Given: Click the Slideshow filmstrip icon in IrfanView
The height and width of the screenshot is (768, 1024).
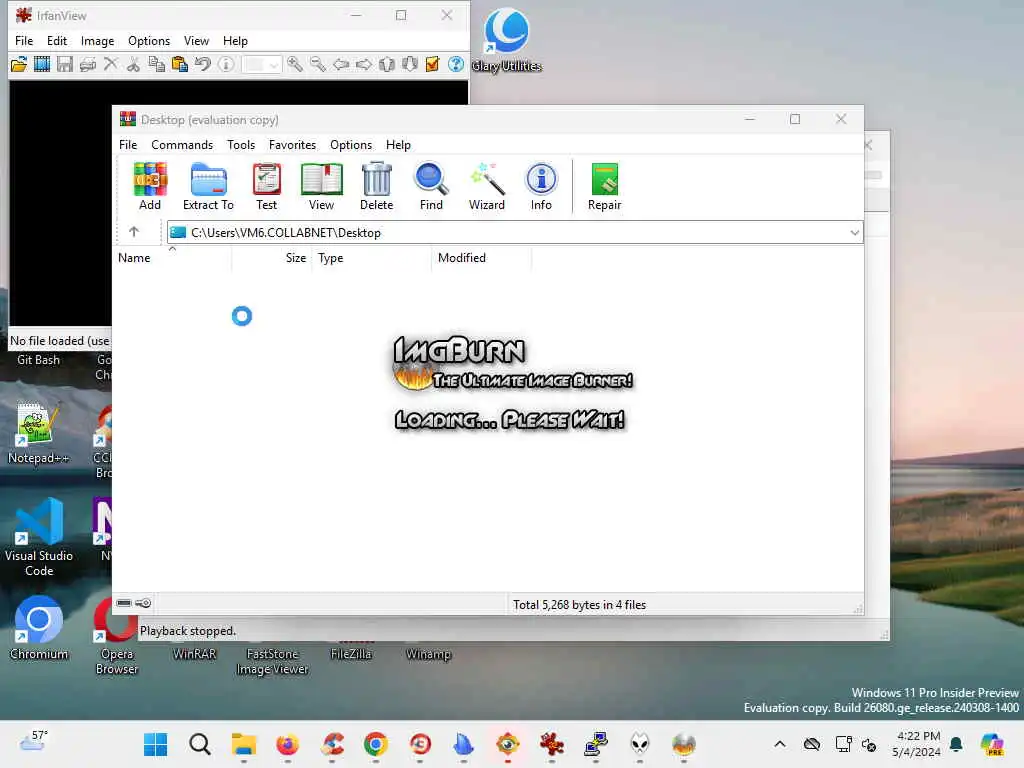Looking at the screenshot, I should coord(42,64).
